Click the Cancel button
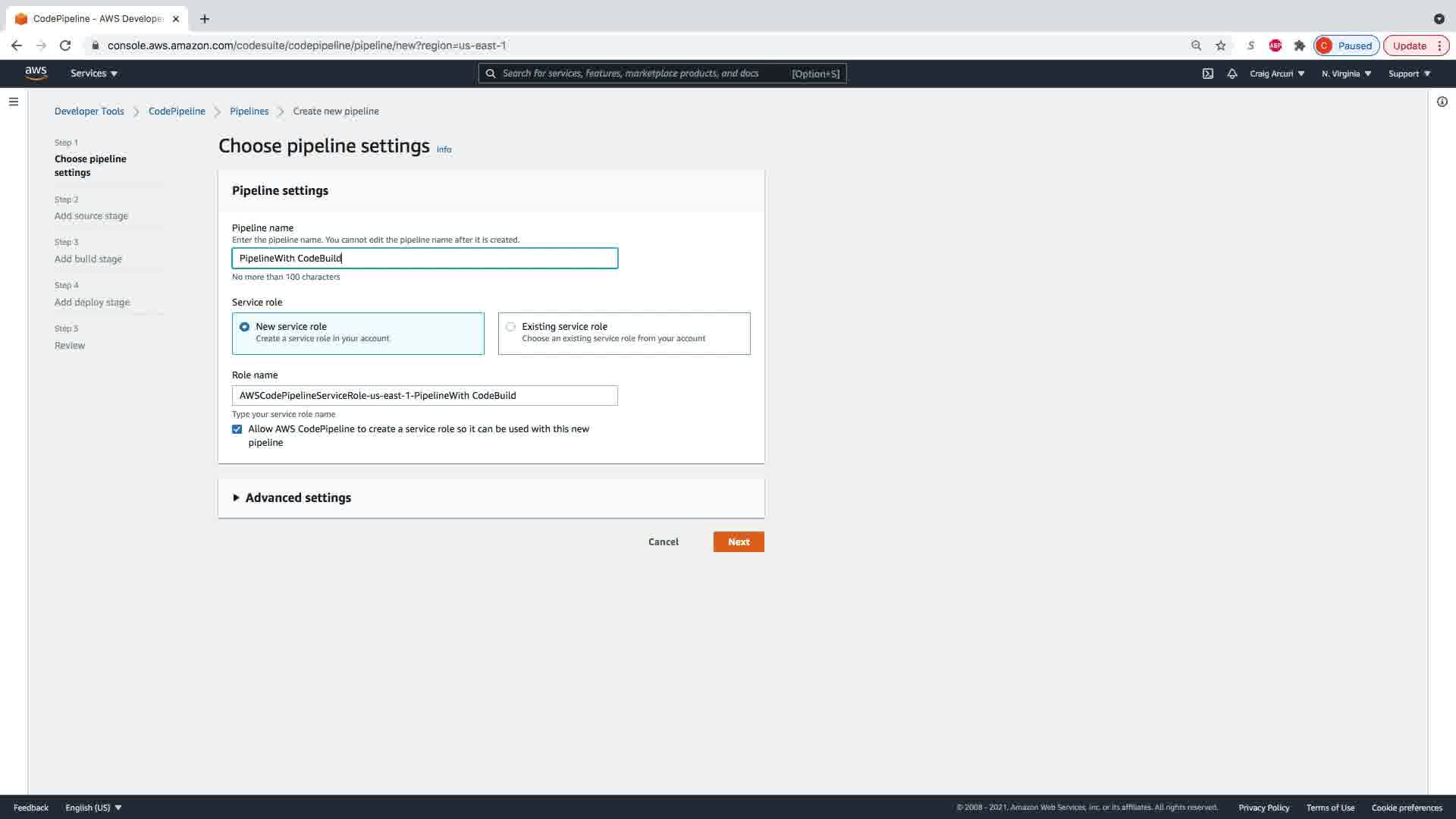Image resolution: width=1456 pixels, height=819 pixels. [664, 541]
